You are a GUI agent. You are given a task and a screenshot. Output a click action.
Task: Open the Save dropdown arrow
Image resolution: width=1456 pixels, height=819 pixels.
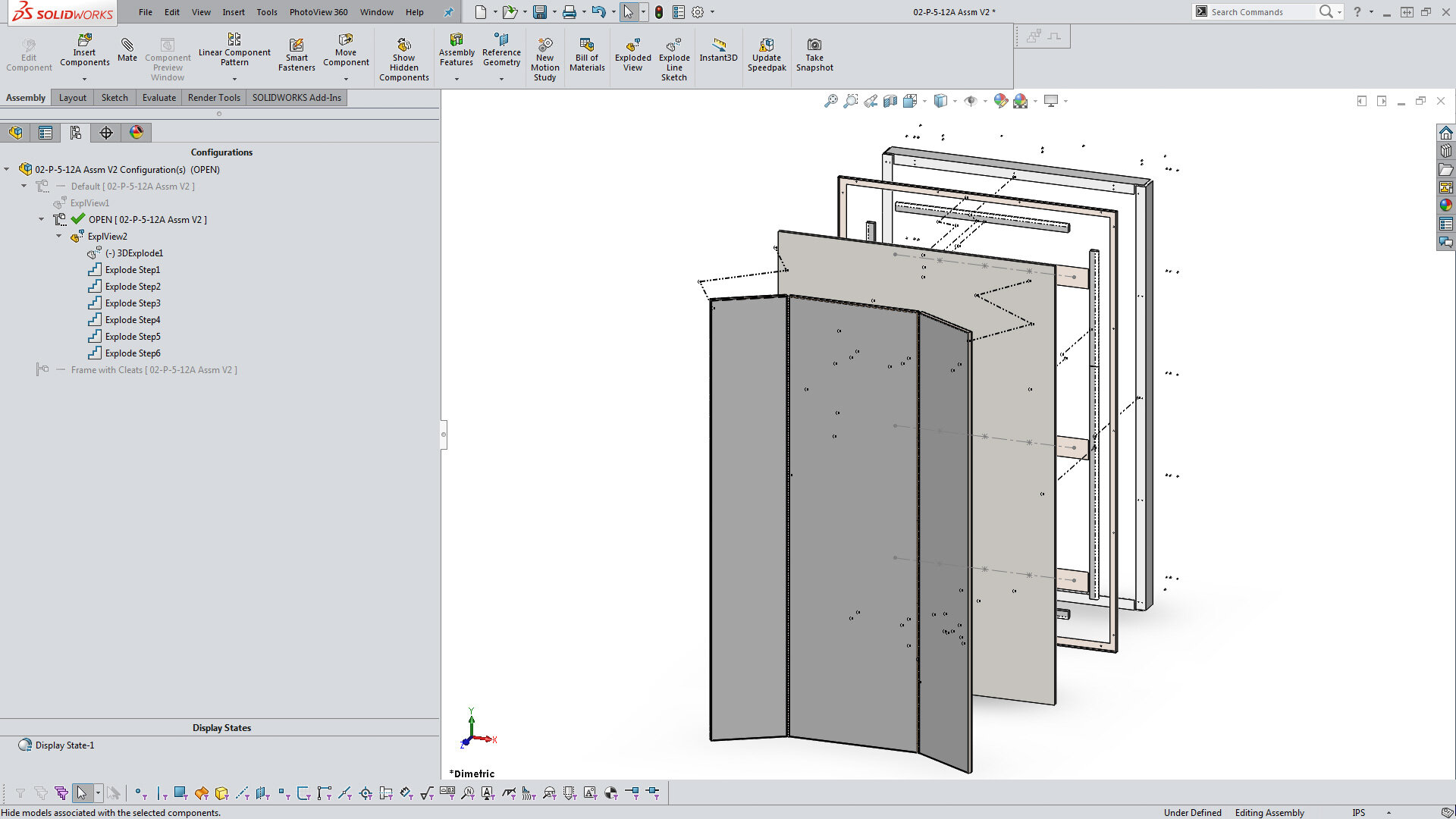click(554, 12)
